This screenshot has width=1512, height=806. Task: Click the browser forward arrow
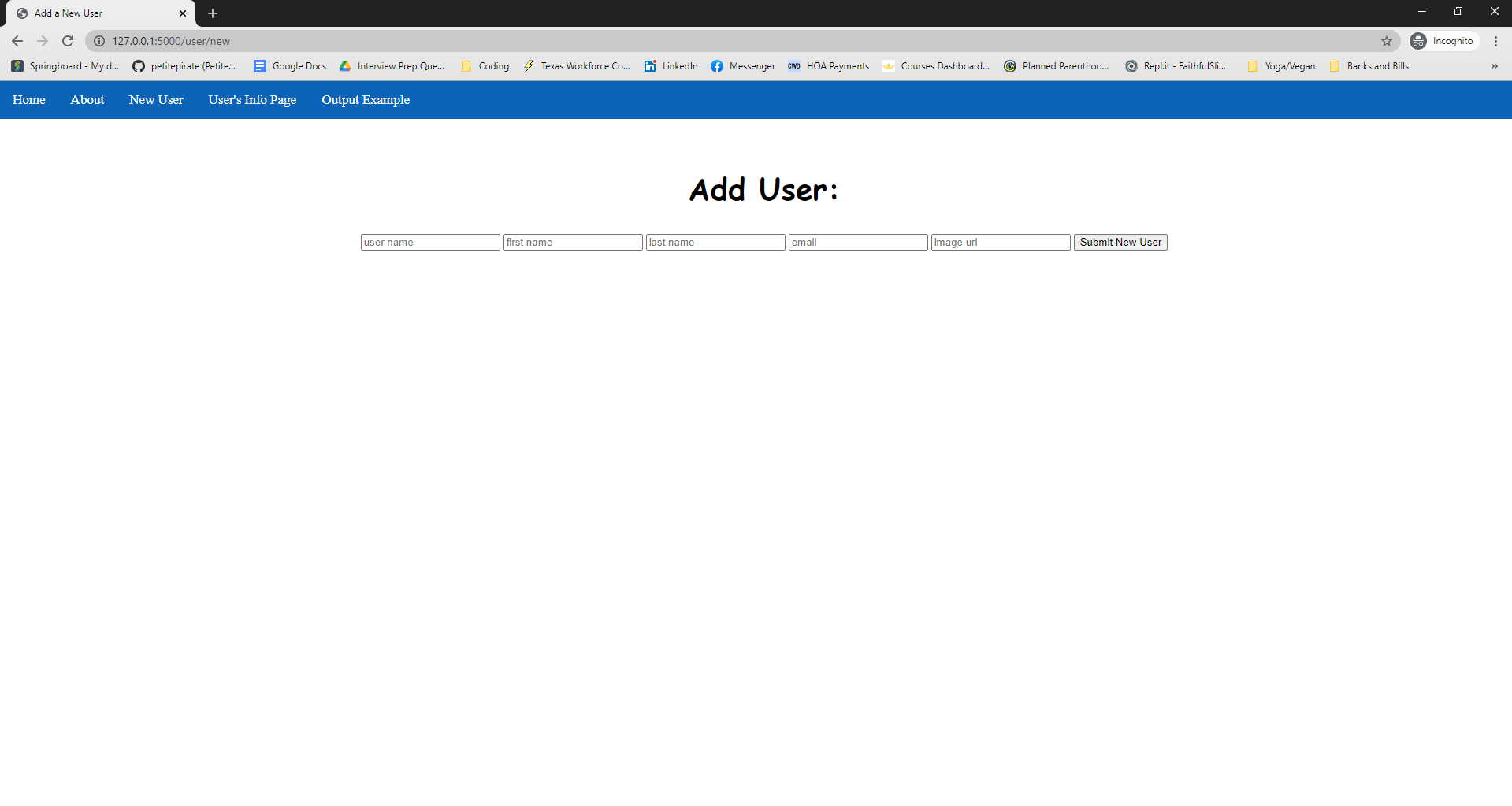click(x=43, y=41)
